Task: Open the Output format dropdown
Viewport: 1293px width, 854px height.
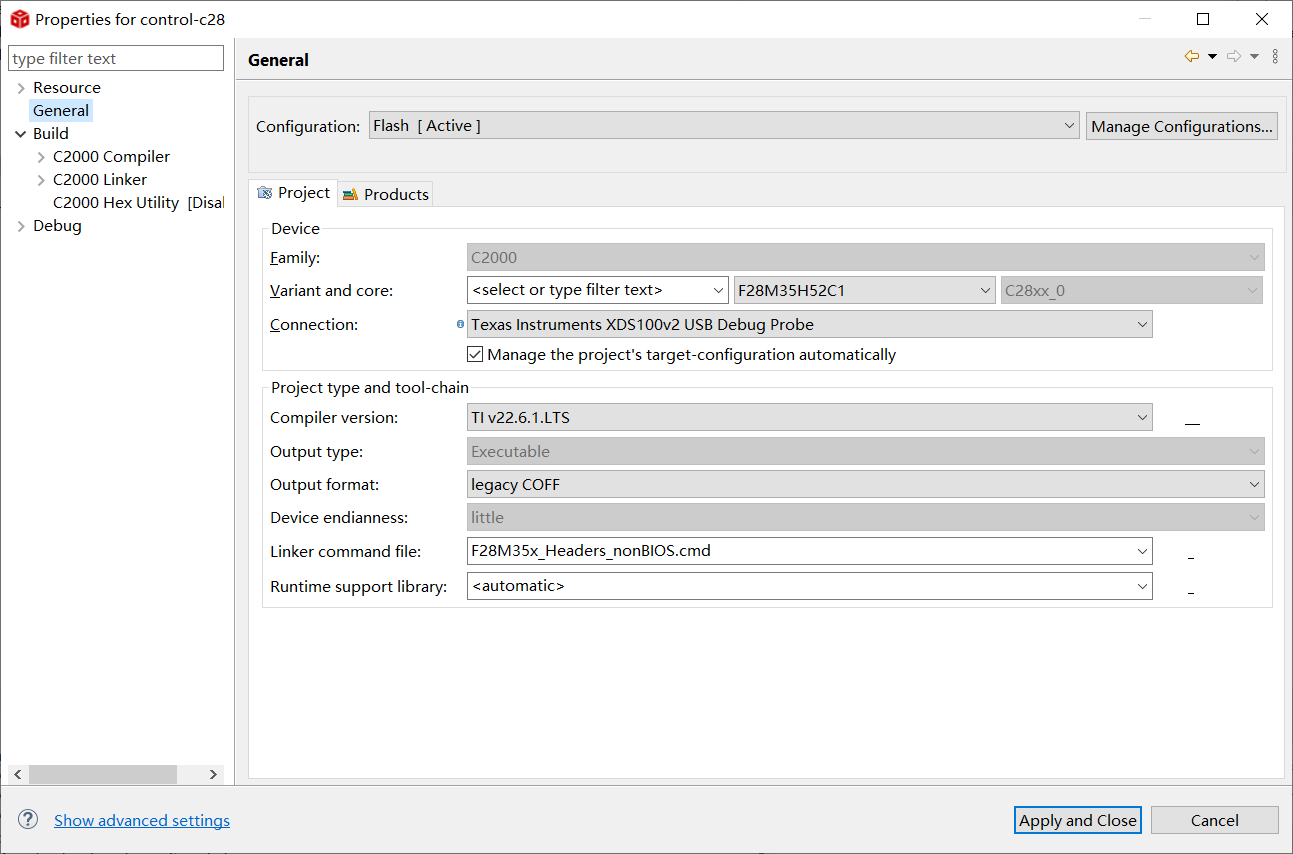Action: pos(865,485)
